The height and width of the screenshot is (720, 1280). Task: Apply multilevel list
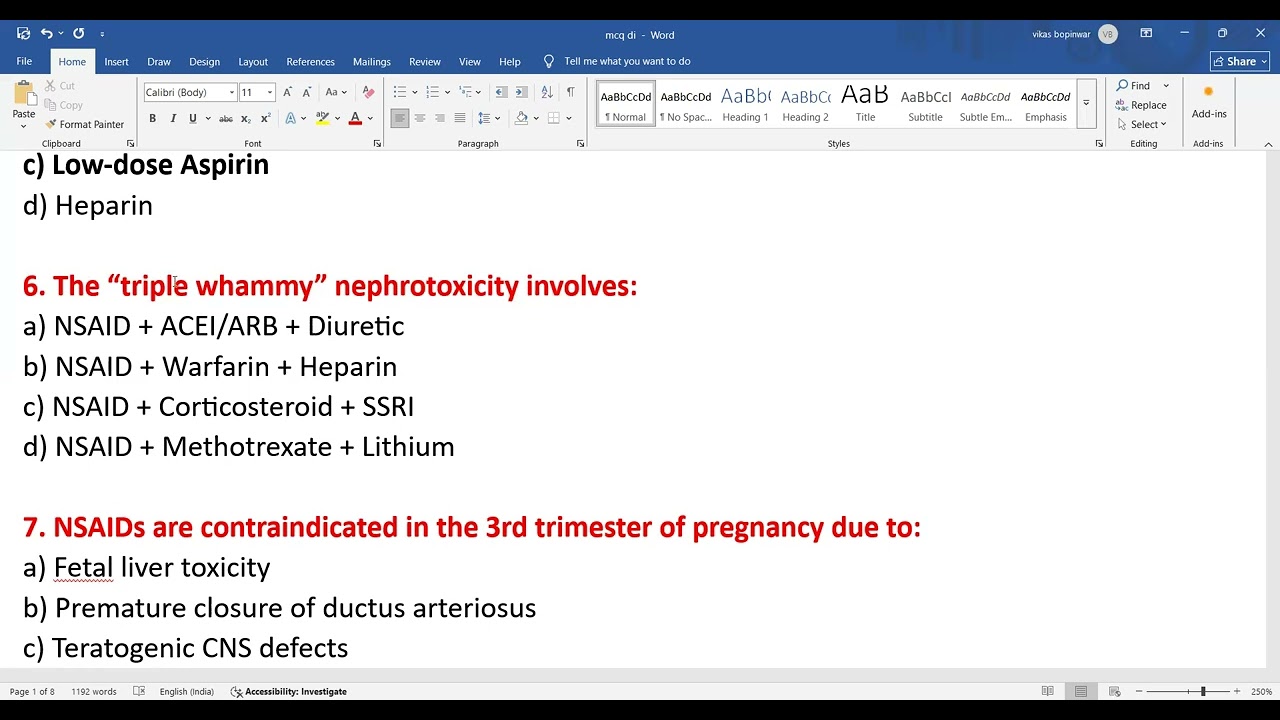coord(465,92)
